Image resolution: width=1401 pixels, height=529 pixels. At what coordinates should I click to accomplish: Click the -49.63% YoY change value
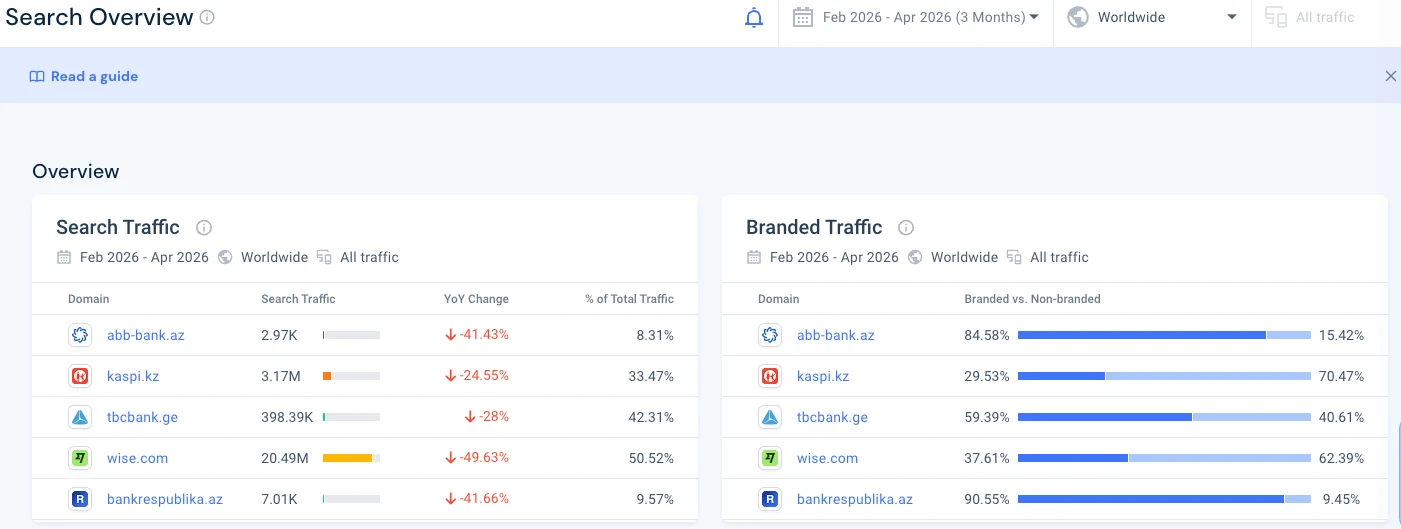pyautogui.click(x=477, y=458)
